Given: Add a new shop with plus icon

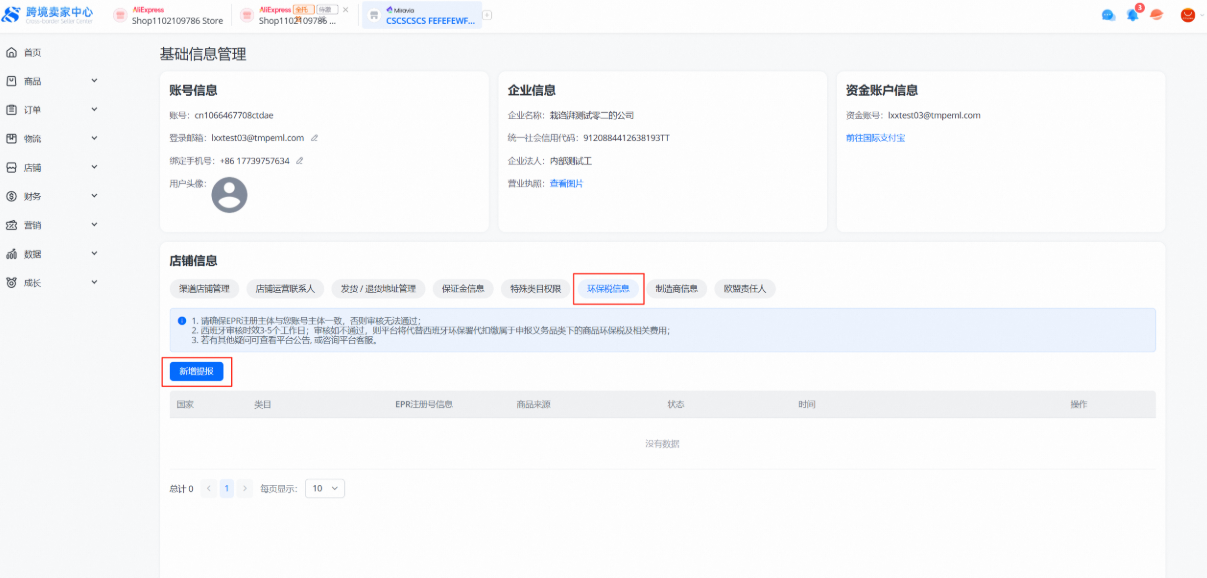Looking at the screenshot, I should click(x=487, y=15).
